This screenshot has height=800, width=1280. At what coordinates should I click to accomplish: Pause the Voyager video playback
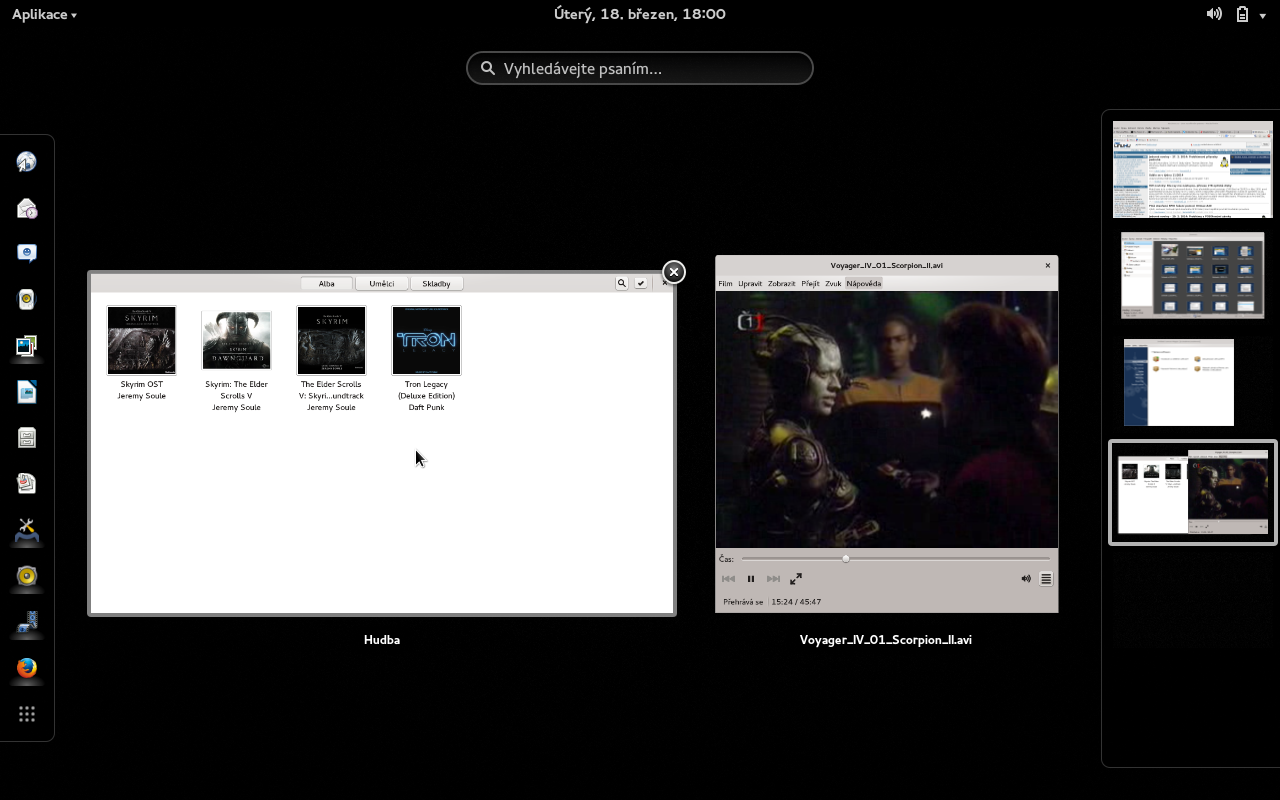click(751, 579)
